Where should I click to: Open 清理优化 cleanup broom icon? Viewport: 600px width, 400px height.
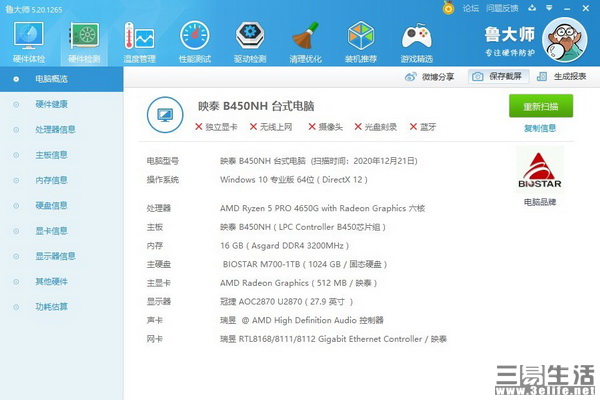pos(305,42)
